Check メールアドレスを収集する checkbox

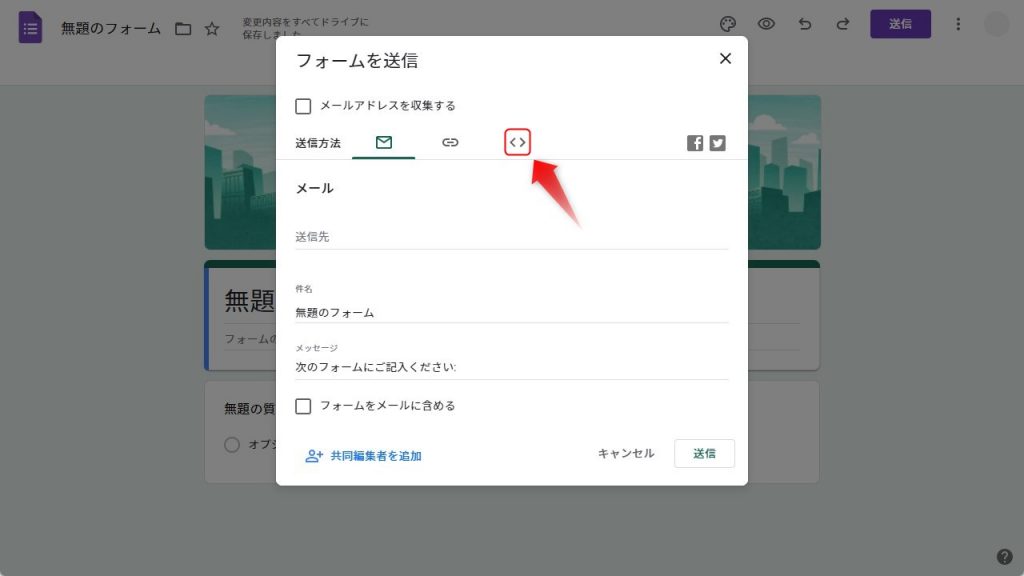tap(303, 106)
